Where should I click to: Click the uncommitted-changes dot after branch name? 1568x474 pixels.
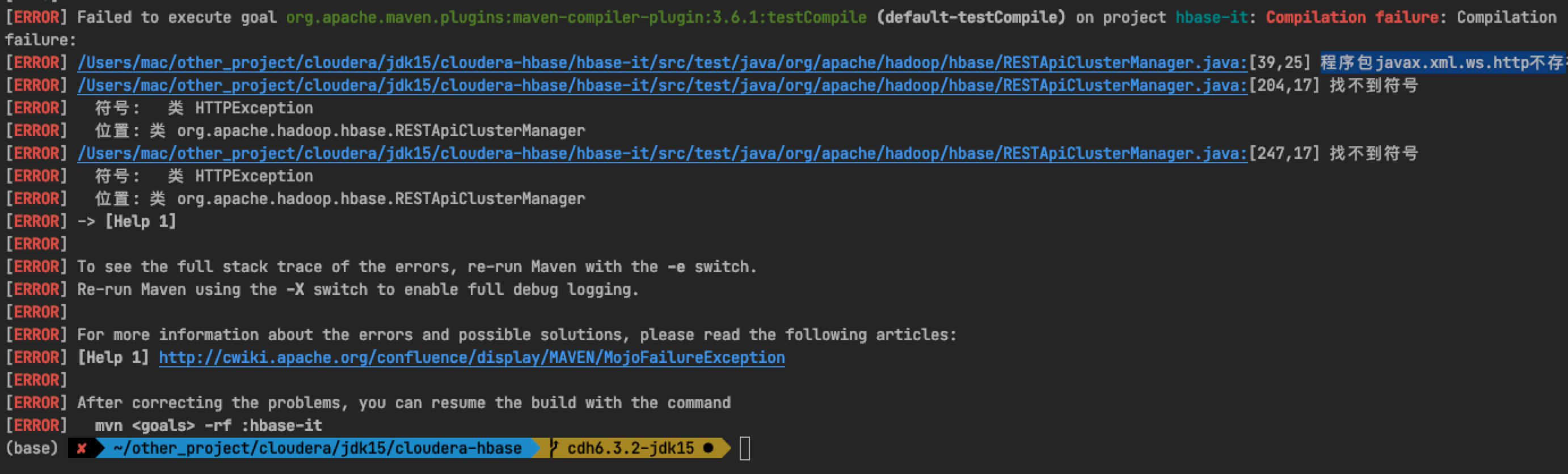[708, 448]
